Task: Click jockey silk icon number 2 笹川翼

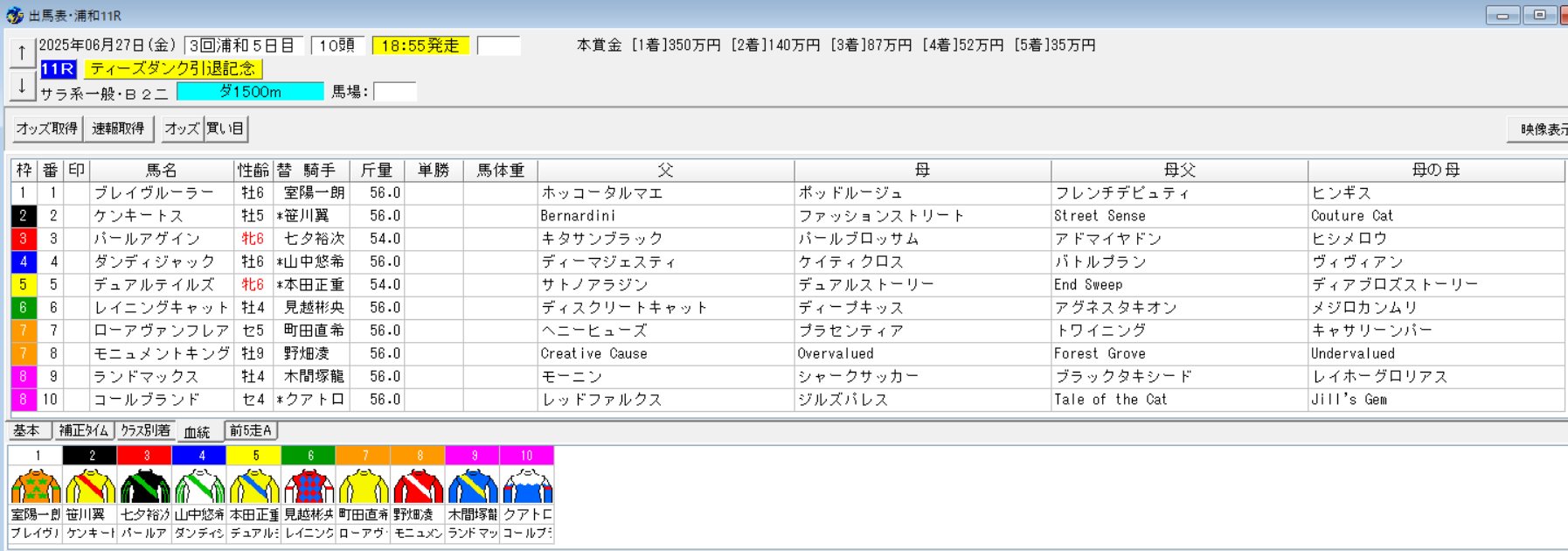Action: coord(90,485)
